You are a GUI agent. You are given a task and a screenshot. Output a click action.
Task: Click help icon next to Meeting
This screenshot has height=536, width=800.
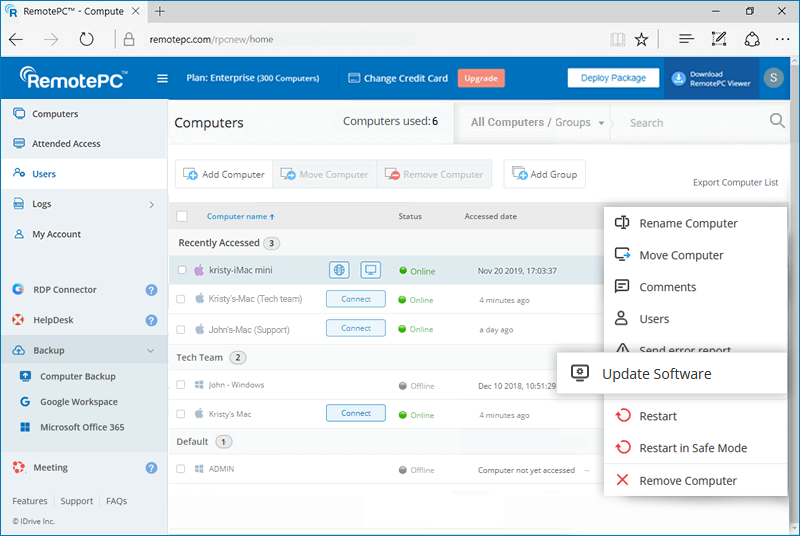151,467
